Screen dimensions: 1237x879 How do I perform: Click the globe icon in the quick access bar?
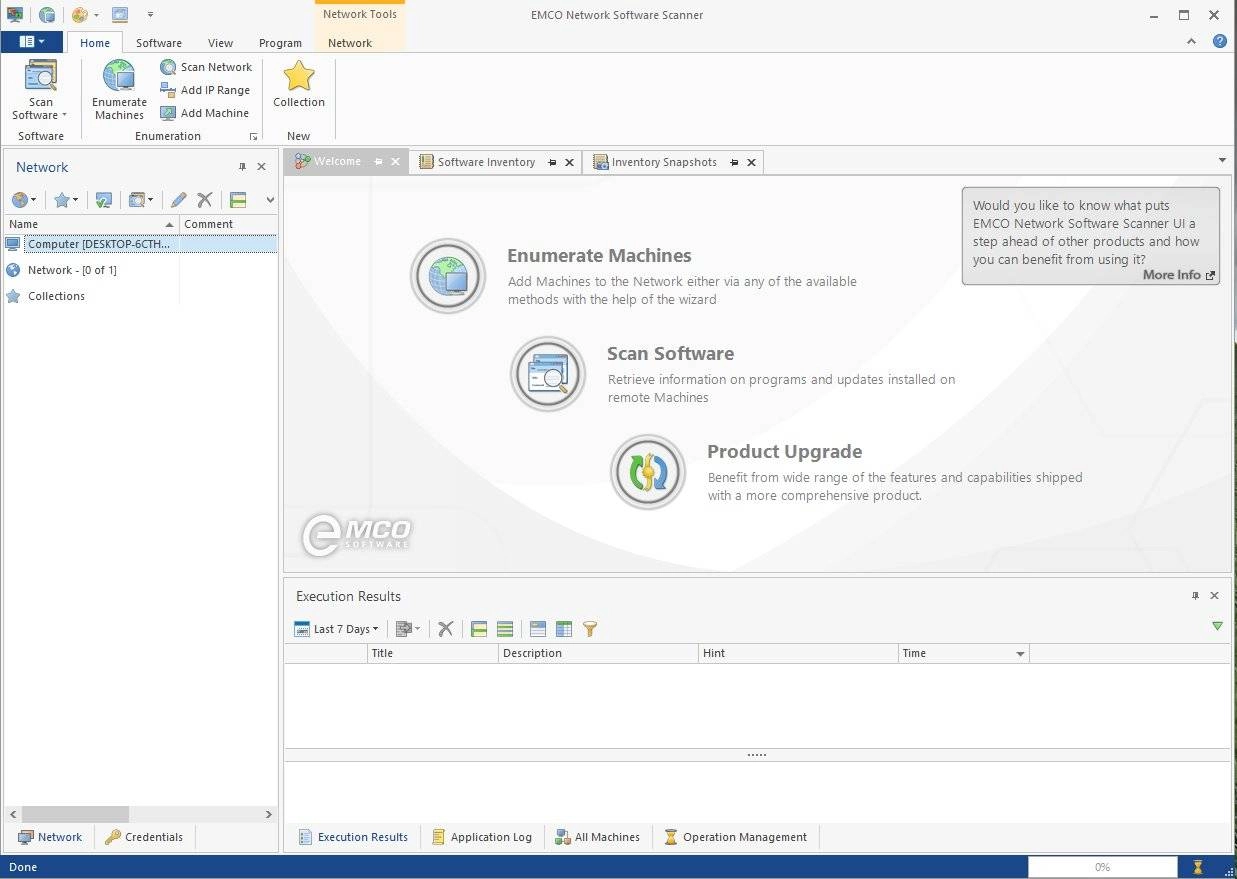coord(47,15)
